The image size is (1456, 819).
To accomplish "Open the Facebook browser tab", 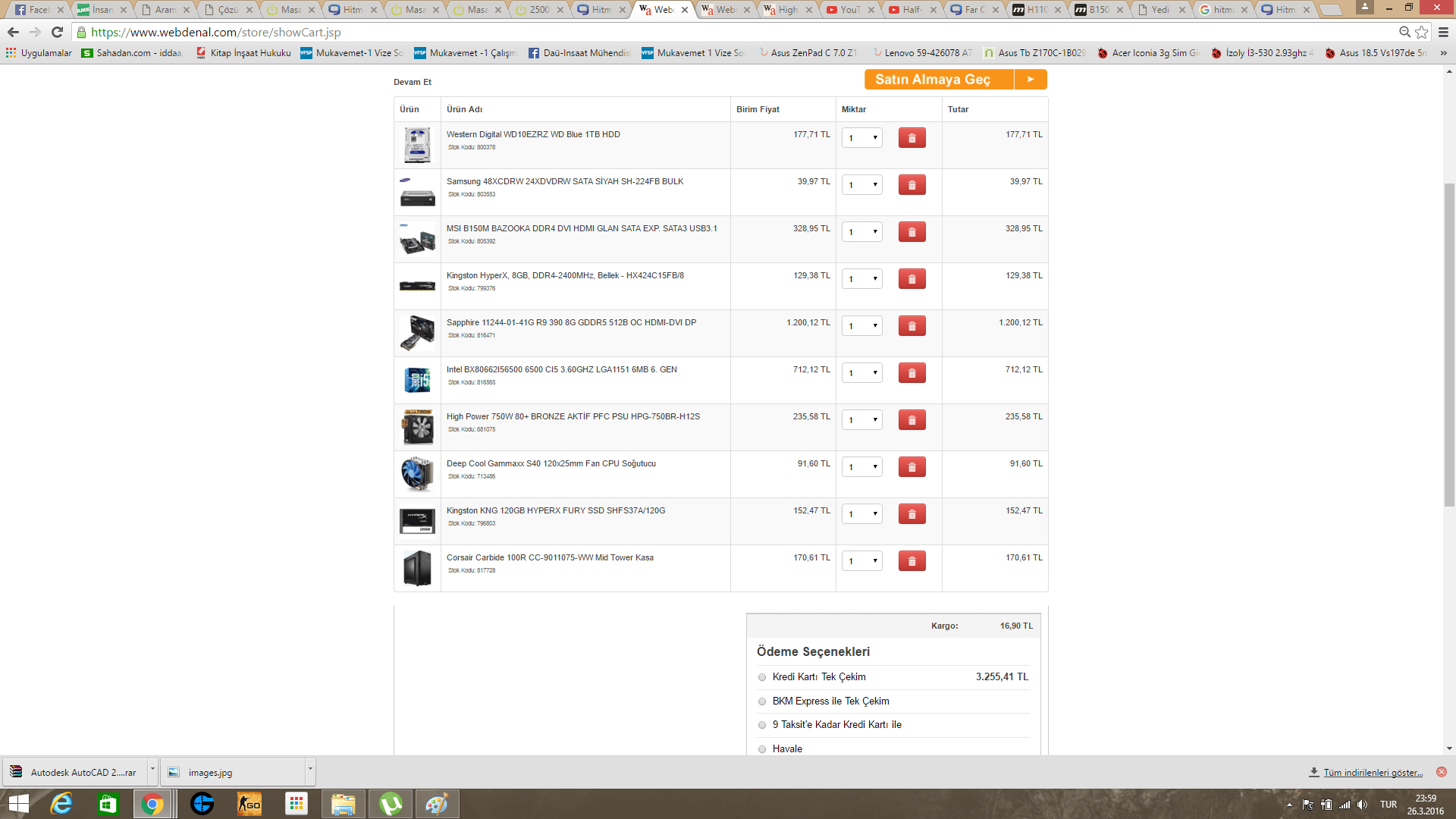I will (x=38, y=10).
